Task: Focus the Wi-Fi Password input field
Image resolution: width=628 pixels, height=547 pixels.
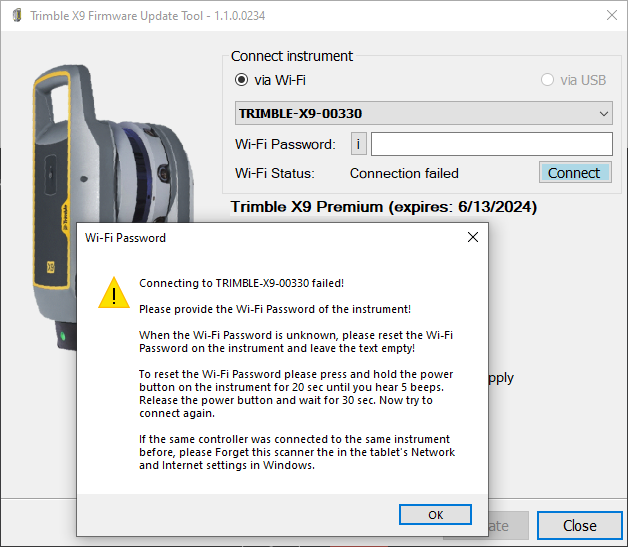Action: point(491,144)
